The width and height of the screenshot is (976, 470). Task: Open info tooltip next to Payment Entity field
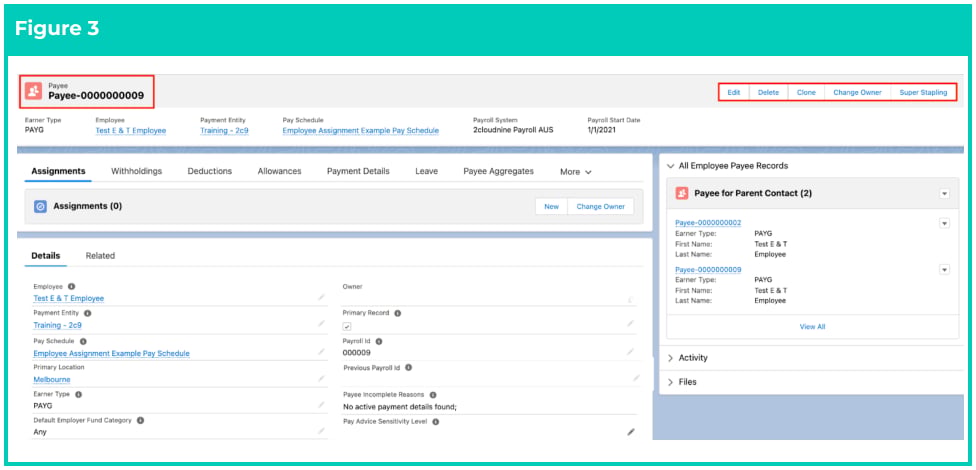pos(87,314)
